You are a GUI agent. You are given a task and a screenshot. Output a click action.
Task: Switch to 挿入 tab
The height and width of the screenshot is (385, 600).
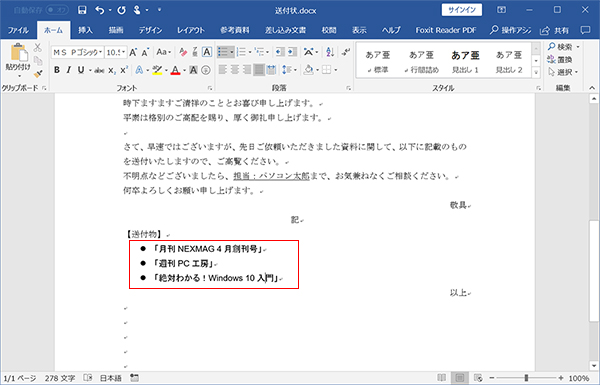pos(85,30)
